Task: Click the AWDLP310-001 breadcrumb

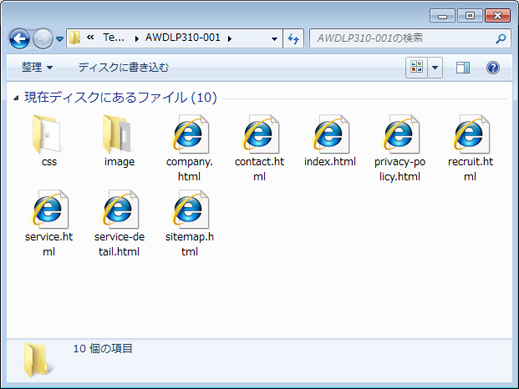Action: 183,38
